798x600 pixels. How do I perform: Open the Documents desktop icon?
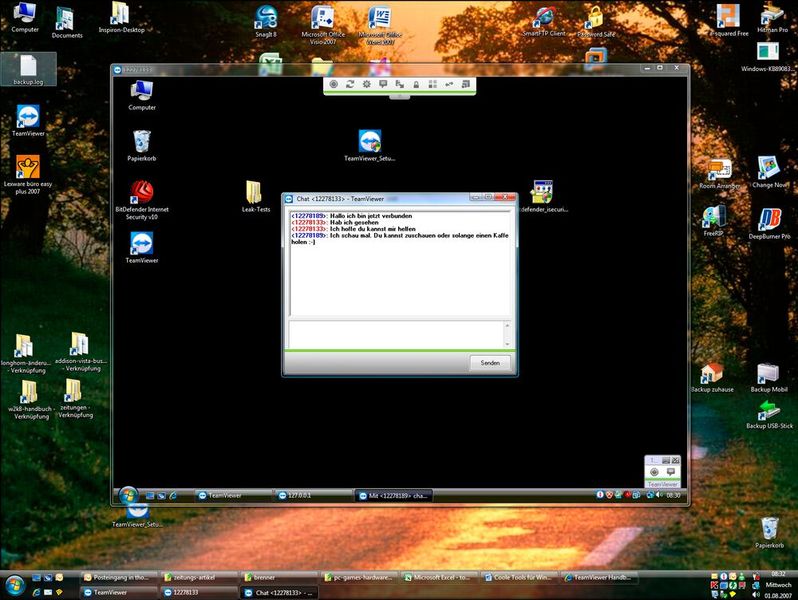[x=67, y=23]
